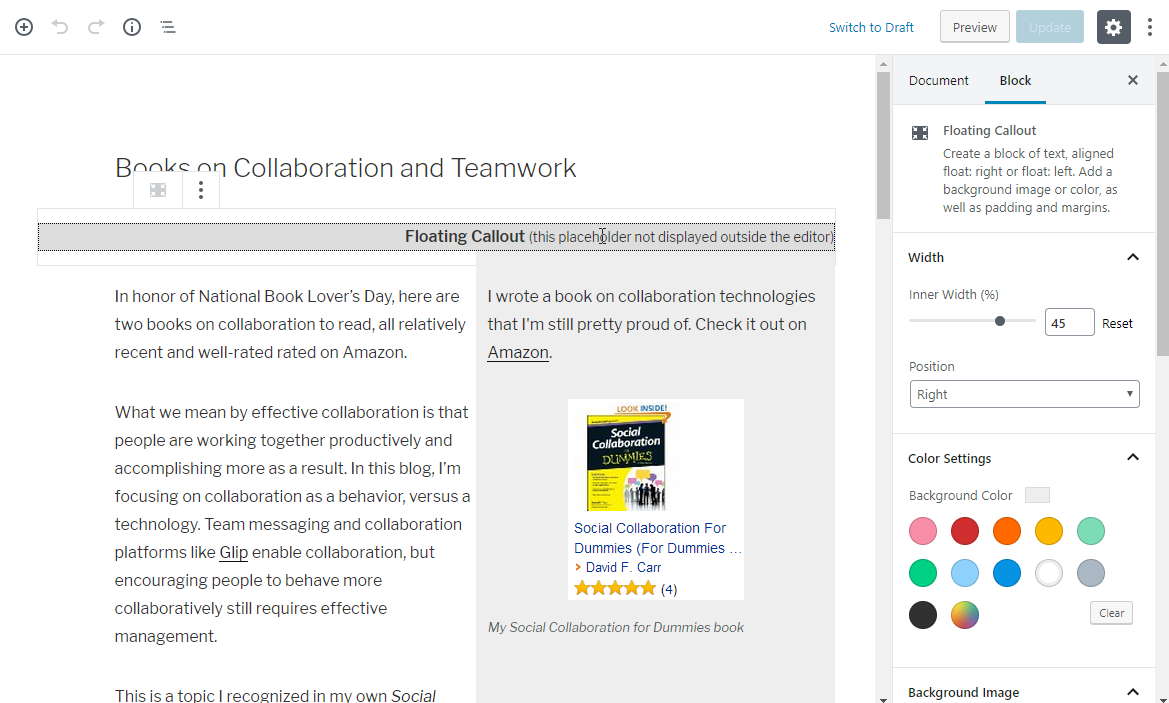Open the Social Collaboration For Dummies book link
The height and width of the screenshot is (703, 1169).
coord(658,538)
